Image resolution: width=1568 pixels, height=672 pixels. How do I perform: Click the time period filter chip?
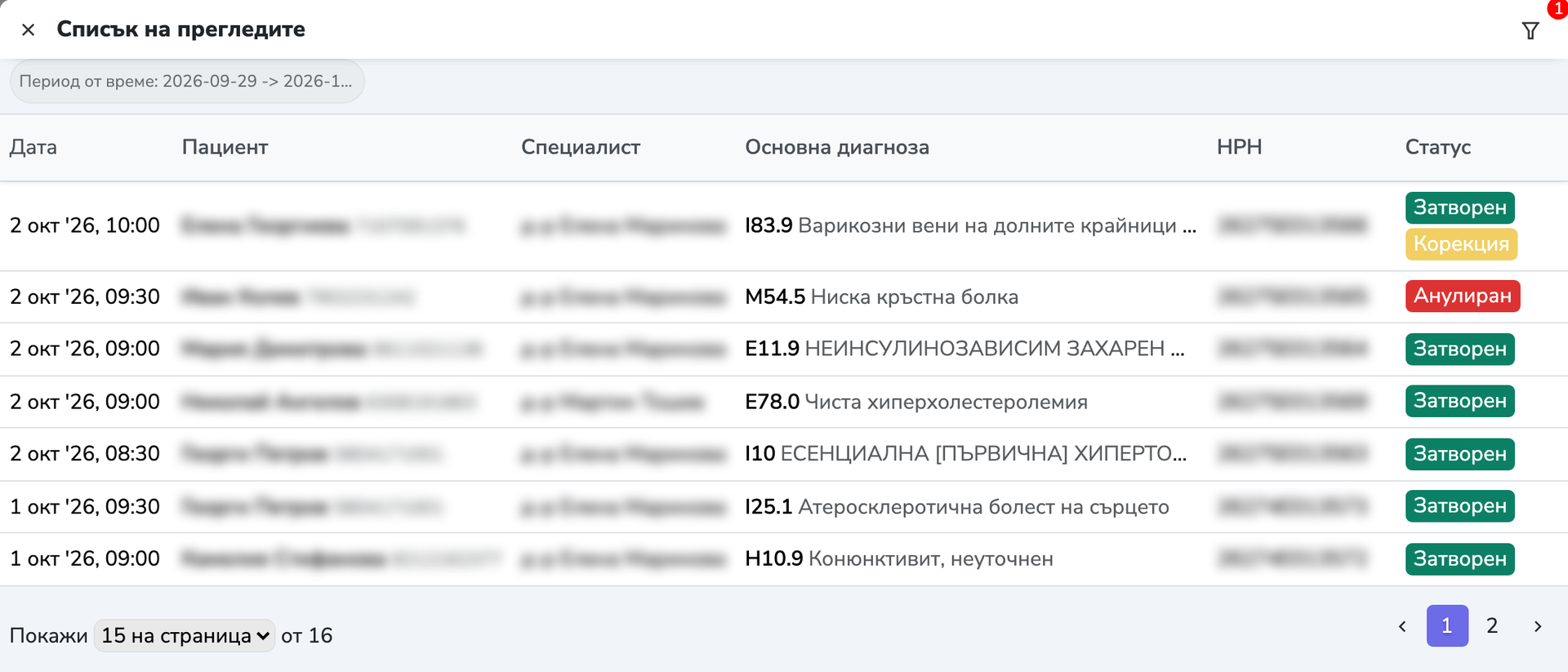pyautogui.click(x=187, y=82)
